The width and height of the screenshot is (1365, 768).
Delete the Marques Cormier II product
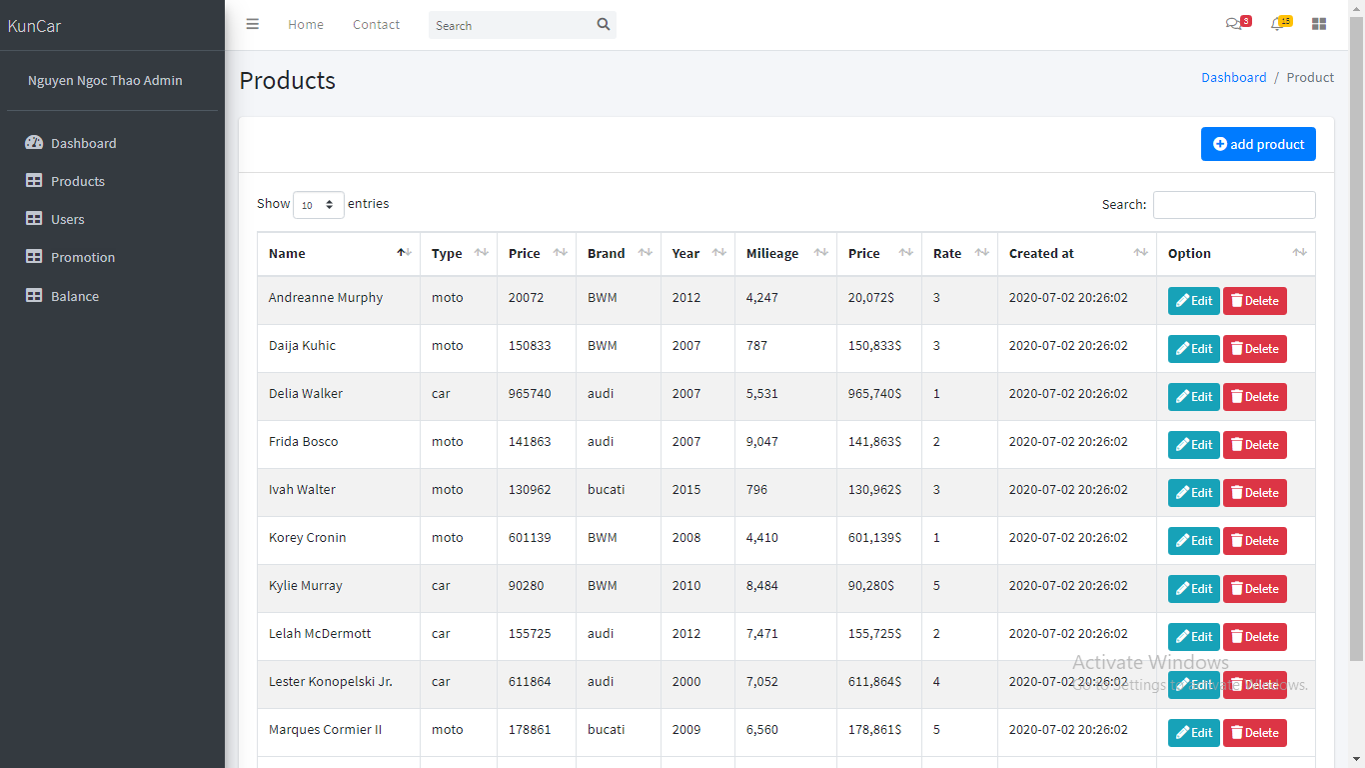point(1255,733)
